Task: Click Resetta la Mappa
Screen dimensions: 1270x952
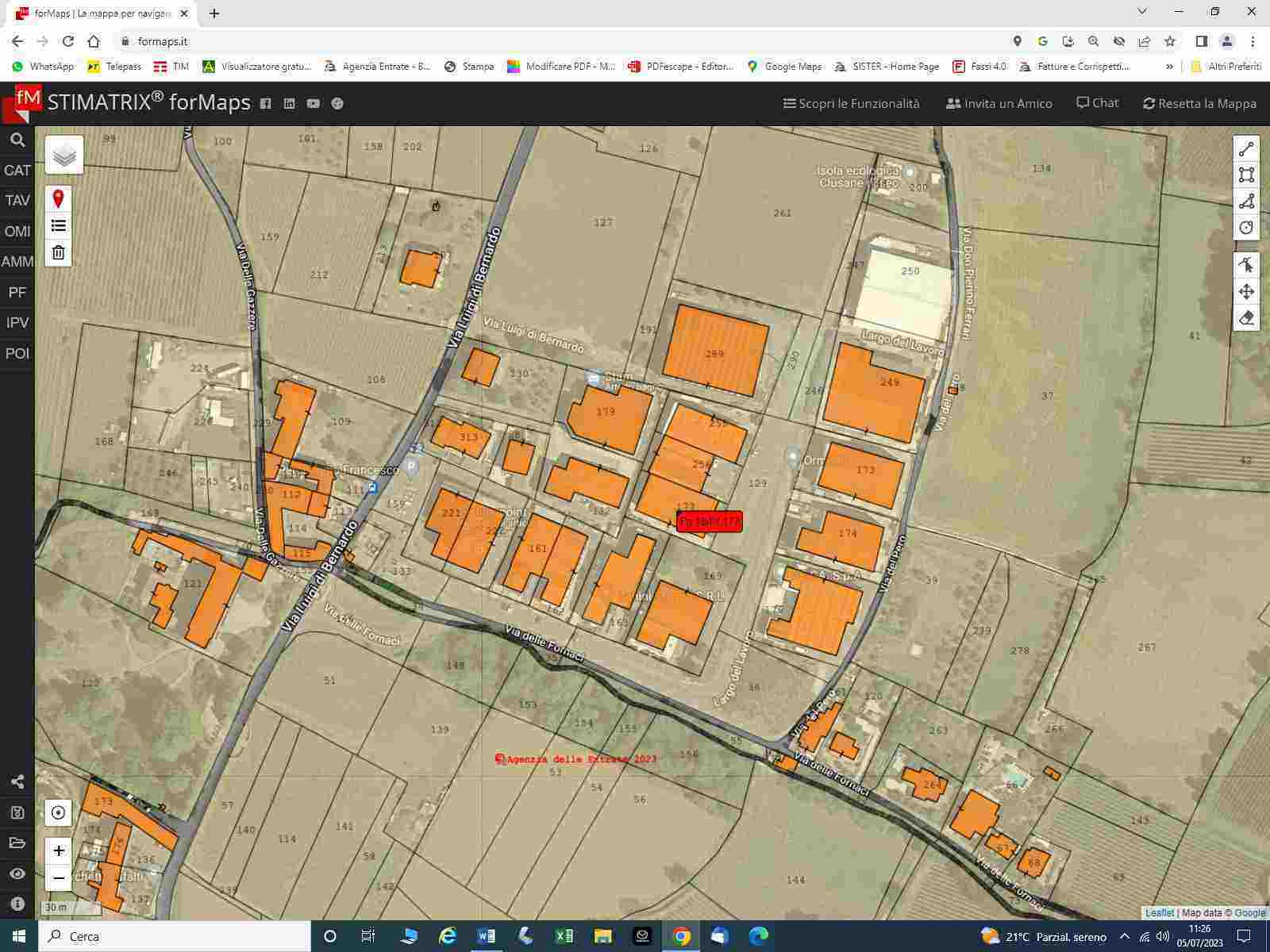Action: [1199, 103]
